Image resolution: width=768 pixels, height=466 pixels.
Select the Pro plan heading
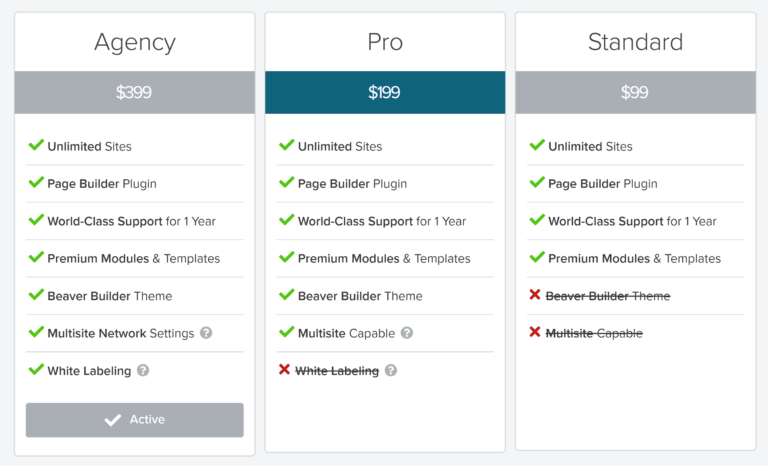click(385, 42)
